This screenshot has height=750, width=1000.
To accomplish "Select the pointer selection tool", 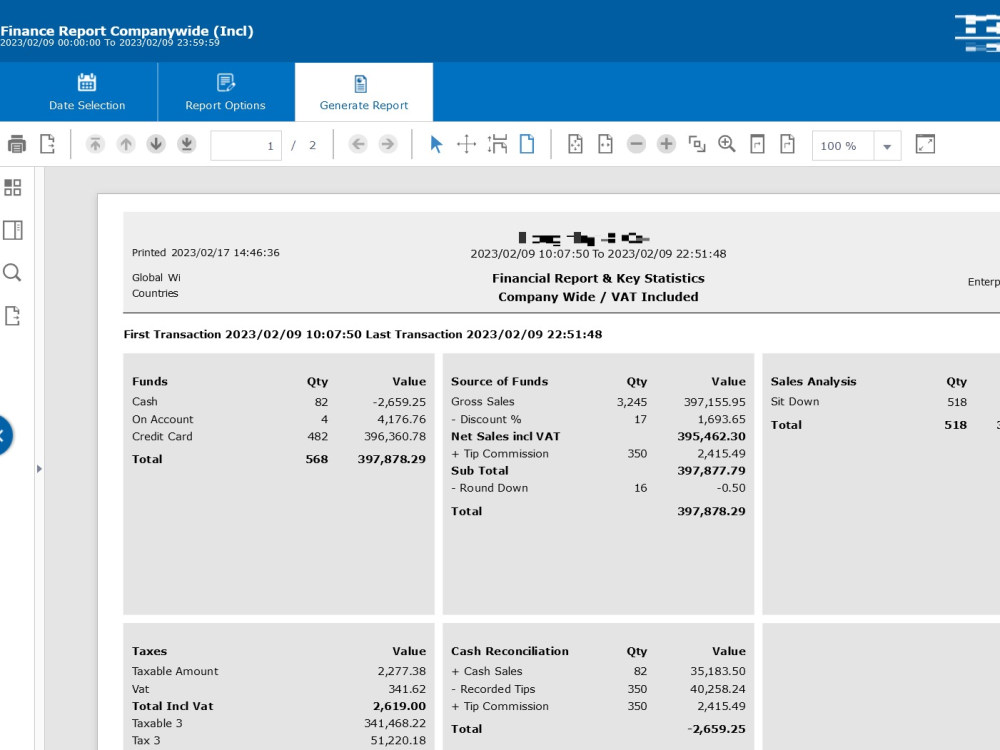I will coord(436,145).
